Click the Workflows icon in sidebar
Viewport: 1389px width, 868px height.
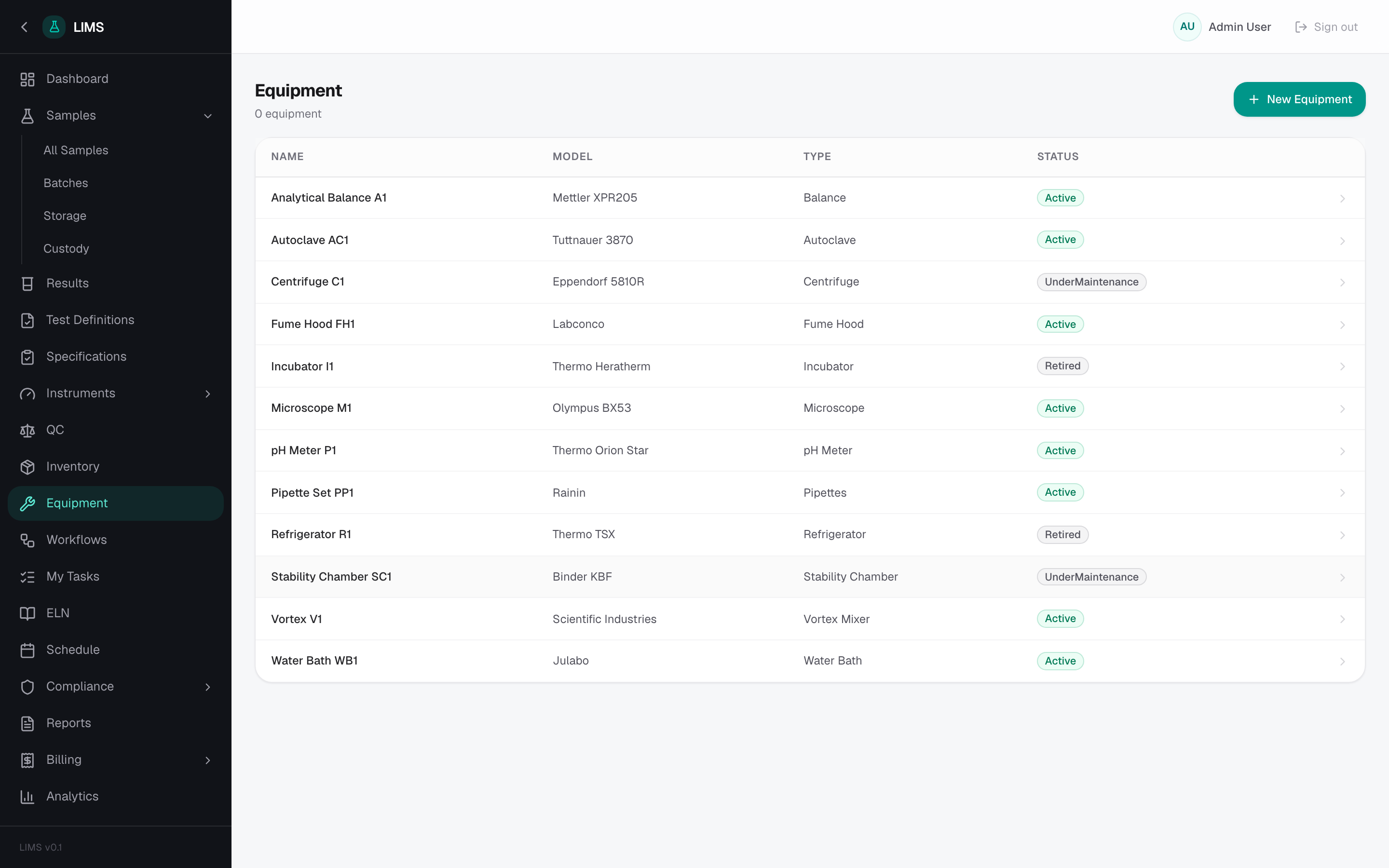tap(27, 540)
